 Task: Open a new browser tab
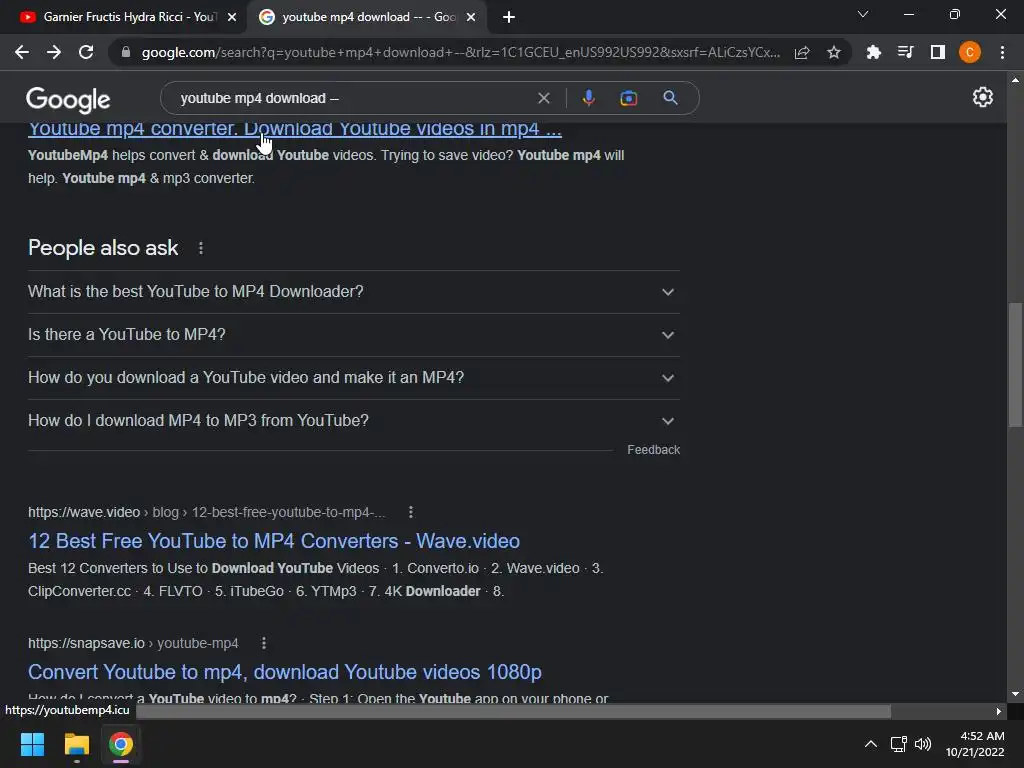(509, 17)
